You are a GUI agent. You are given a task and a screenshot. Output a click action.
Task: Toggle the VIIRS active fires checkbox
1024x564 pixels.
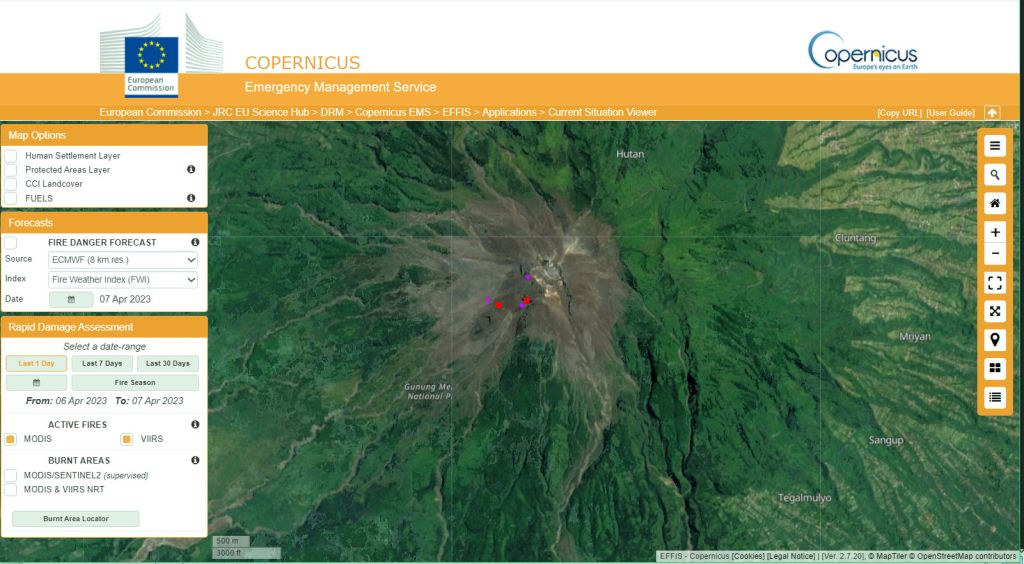[127, 439]
